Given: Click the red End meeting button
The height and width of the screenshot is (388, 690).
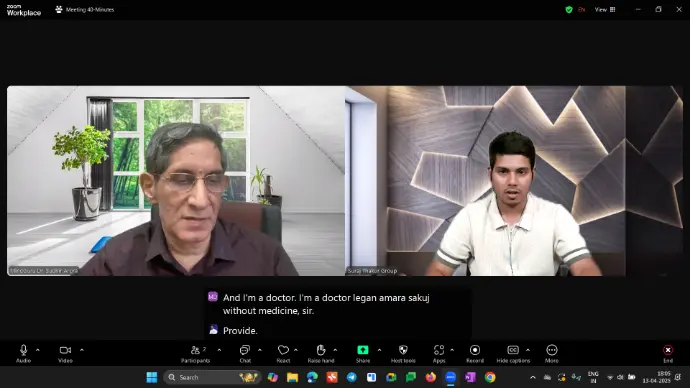Looking at the screenshot, I should pyautogui.click(x=668, y=353).
